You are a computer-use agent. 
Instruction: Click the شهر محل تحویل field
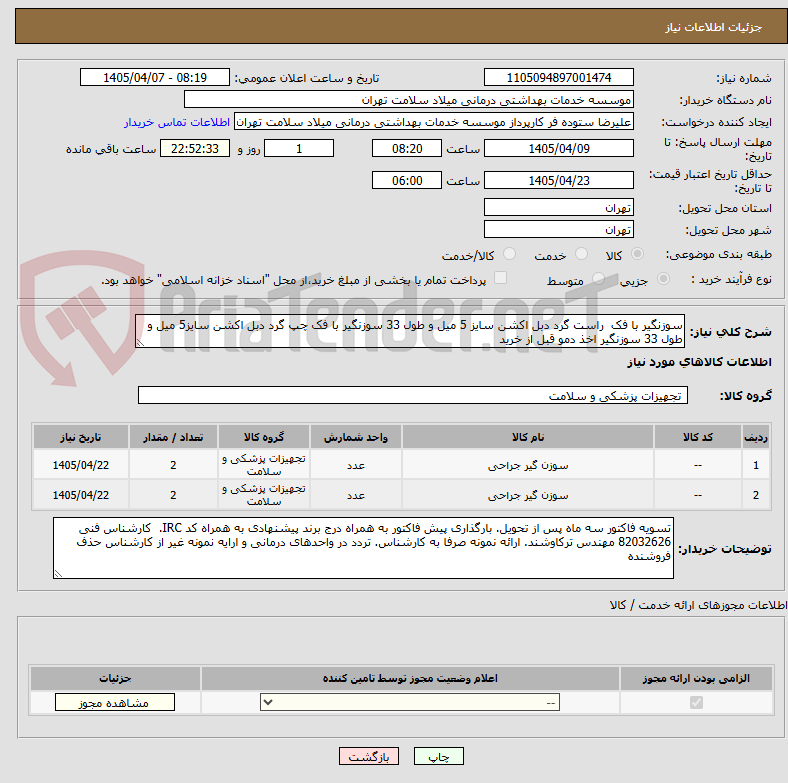click(558, 230)
